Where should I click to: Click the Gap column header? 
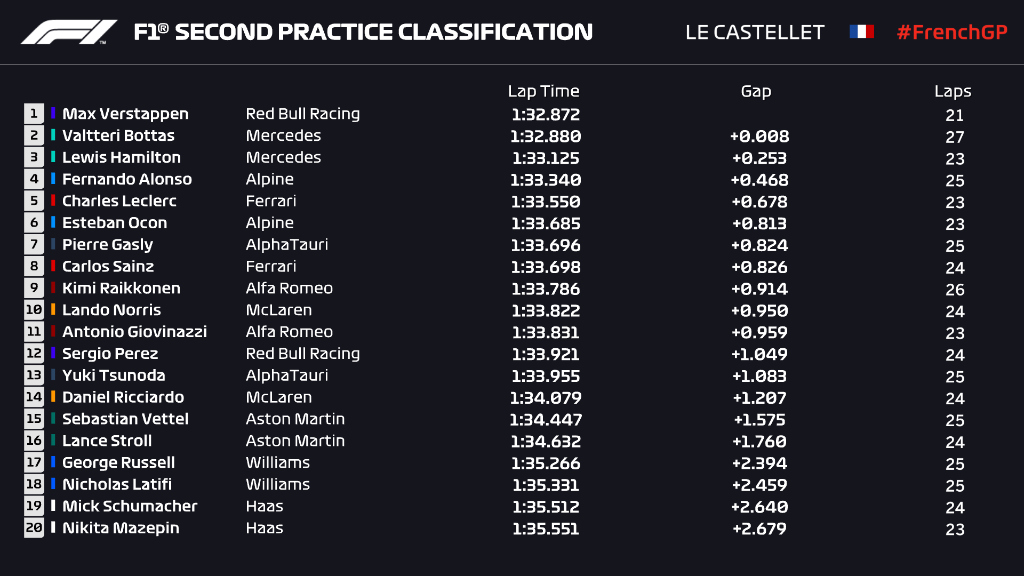tap(756, 91)
